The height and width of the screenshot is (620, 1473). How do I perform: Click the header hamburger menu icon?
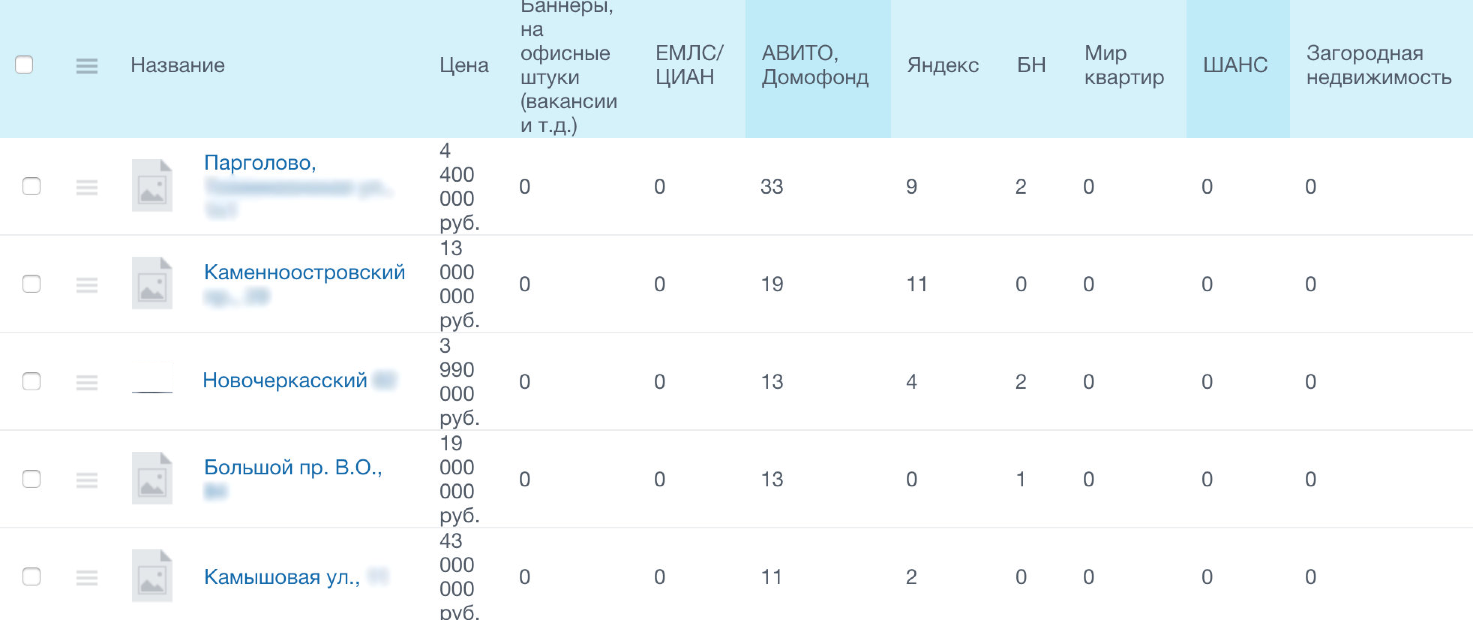point(87,65)
